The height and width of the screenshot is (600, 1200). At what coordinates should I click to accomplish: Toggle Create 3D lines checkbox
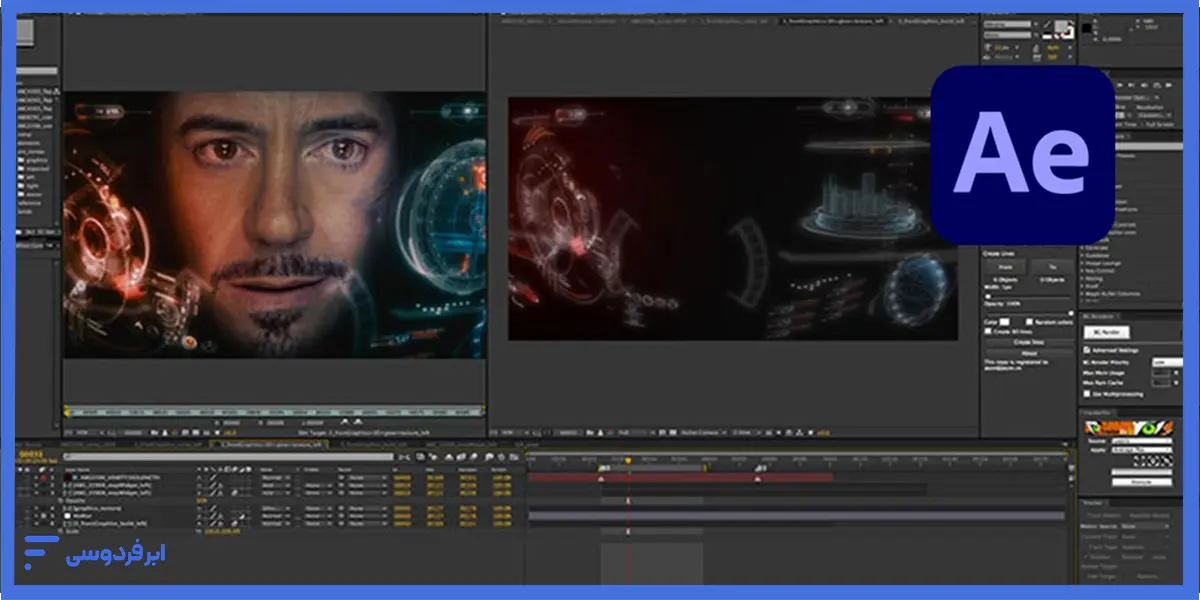988,331
